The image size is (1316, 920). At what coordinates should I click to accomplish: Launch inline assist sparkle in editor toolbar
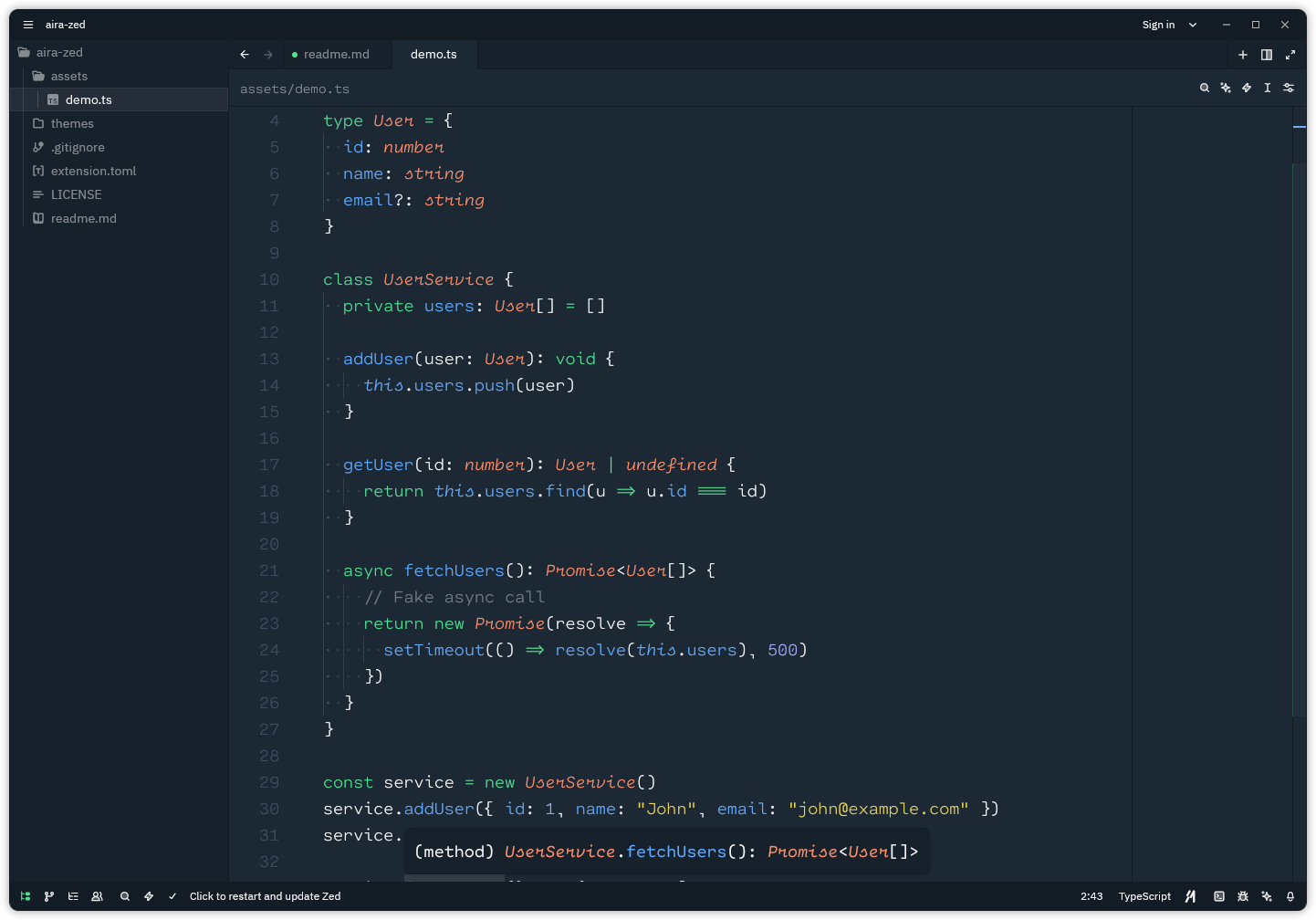pos(1226,88)
